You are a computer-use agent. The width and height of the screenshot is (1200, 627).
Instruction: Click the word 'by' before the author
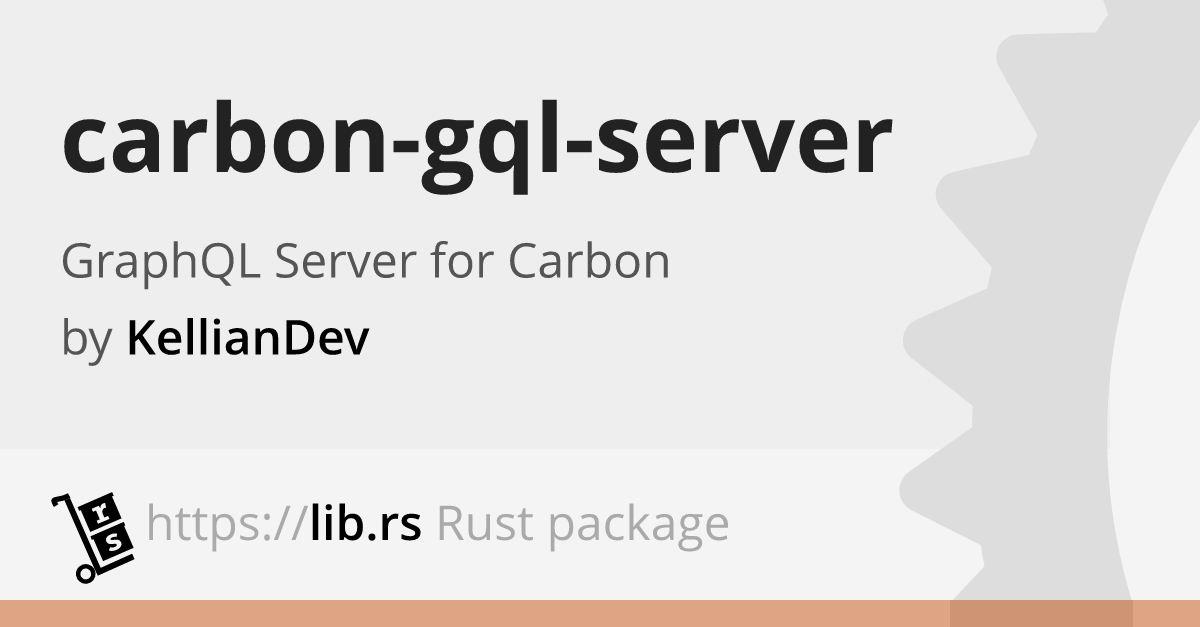tap(87, 341)
